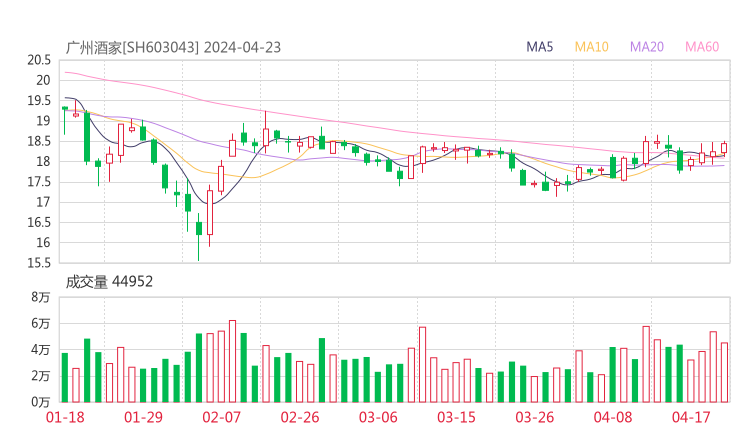
Task: Click the 15.5 price axis label
Action: click(x=39, y=263)
